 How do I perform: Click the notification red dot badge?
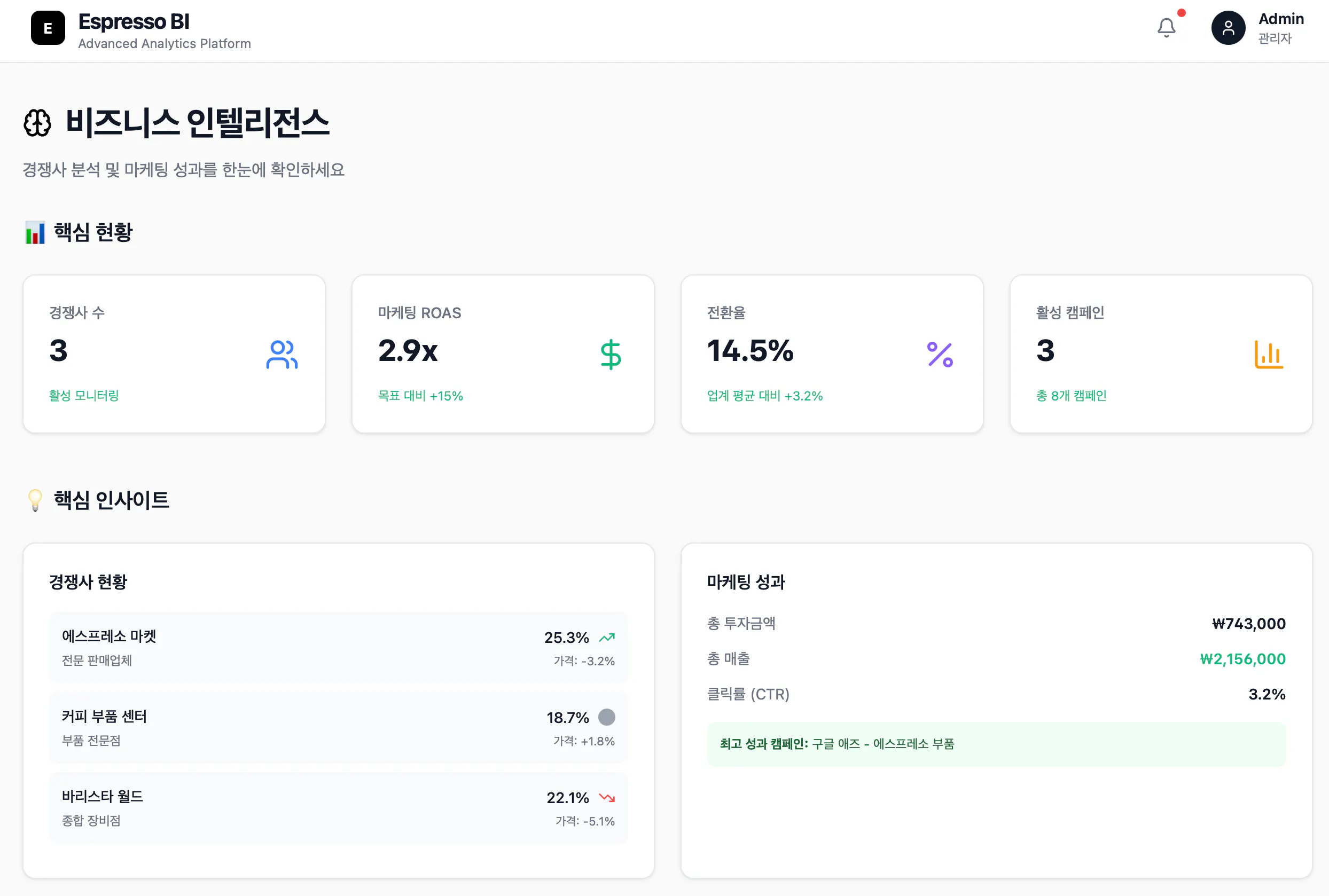pyautogui.click(x=1181, y=13)
